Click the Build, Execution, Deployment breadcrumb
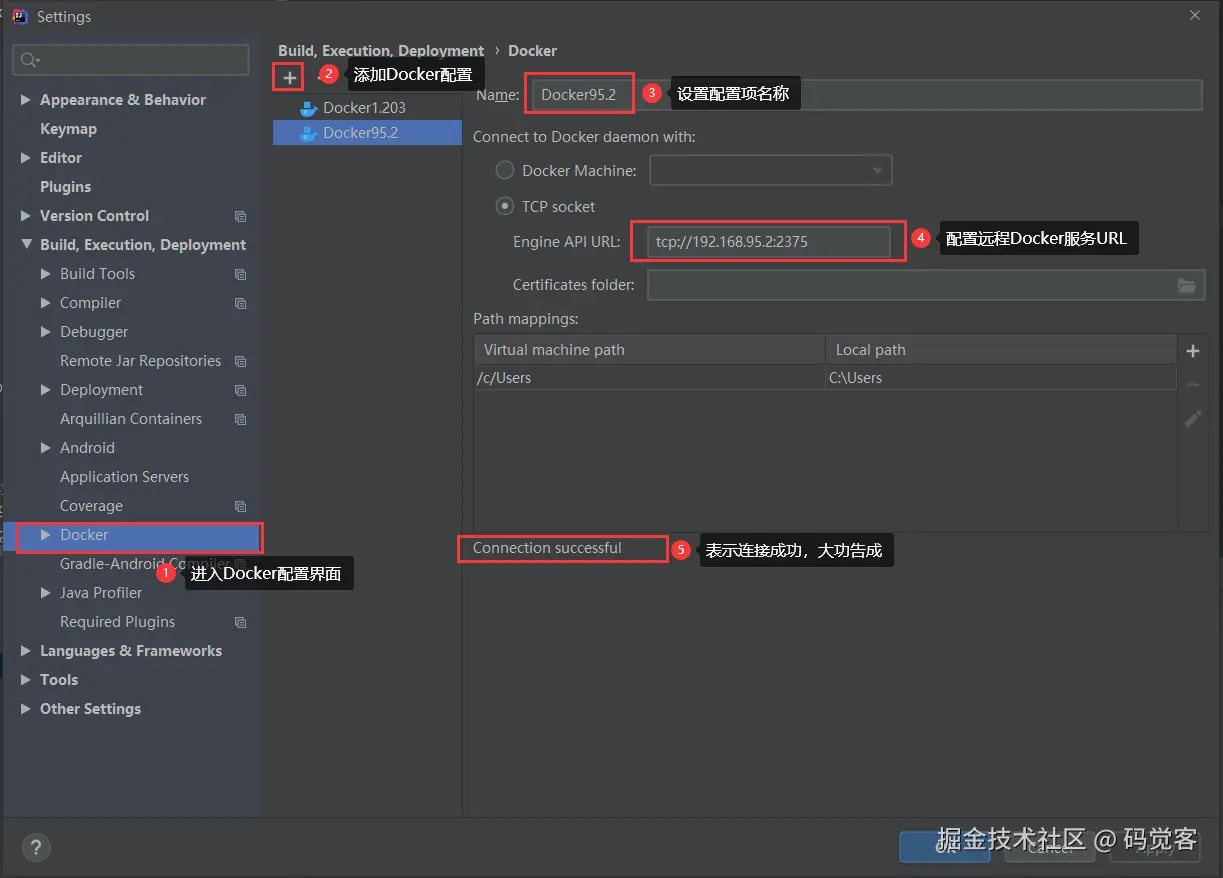The height and width of the screenshot is (878, 1223). pos(381,51)
